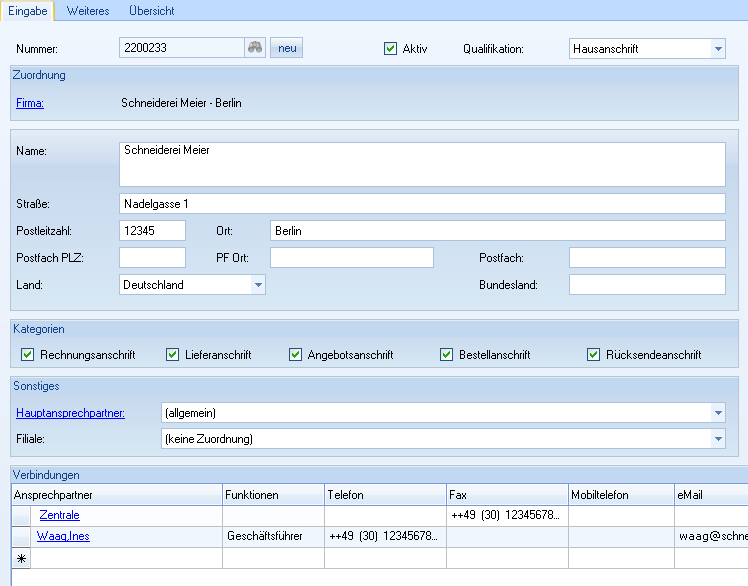Click the Postleitzahl field
This screenshot has height=586, width=748.
152,231
